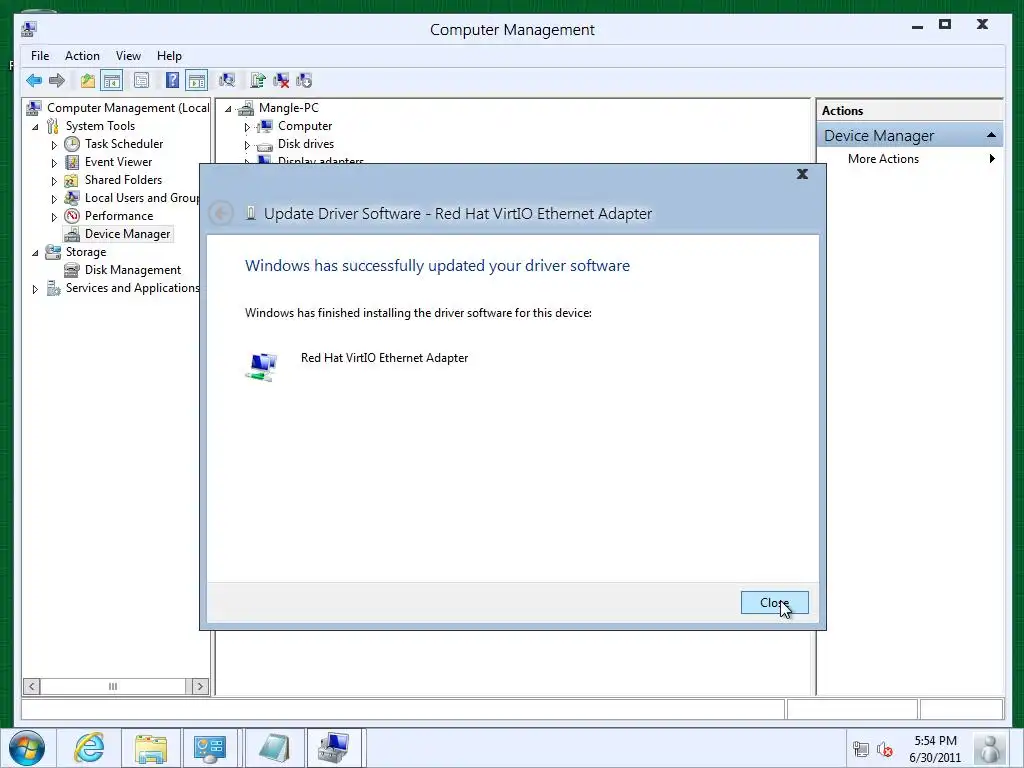Click the tree pane horizontal scrollbar thumb
The width and height of the screenshot is (1024, 768).
point(113,686)
